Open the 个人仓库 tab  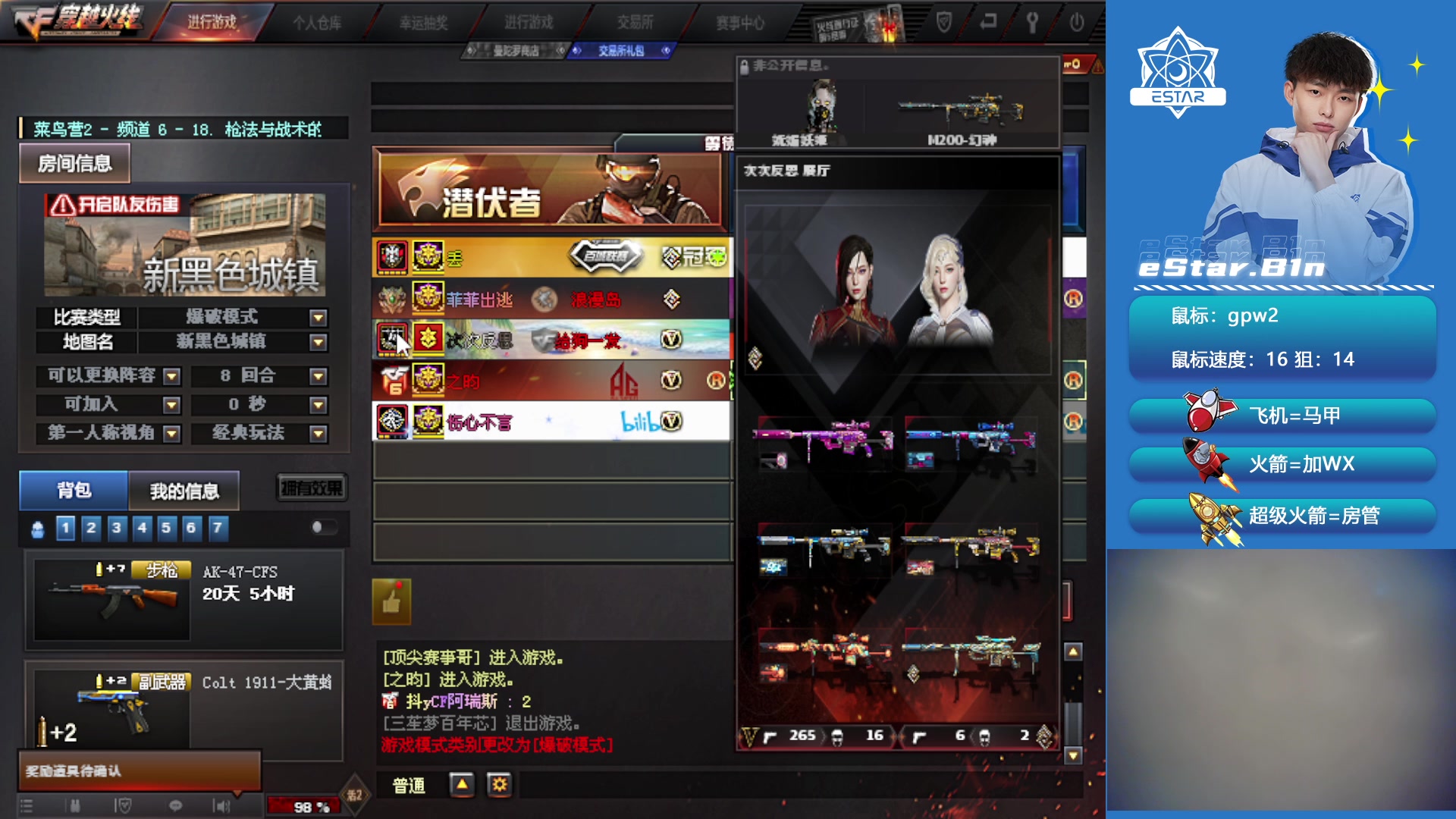pyautogui.click(x=317, y=23)
